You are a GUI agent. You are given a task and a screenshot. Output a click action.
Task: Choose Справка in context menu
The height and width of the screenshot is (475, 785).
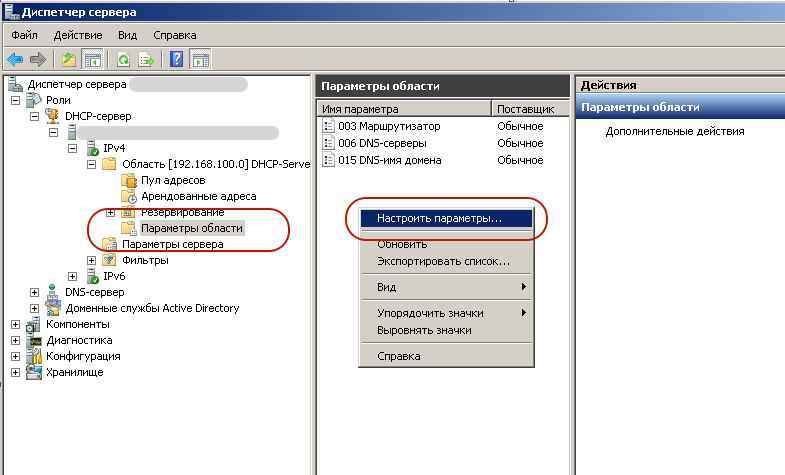446,356
